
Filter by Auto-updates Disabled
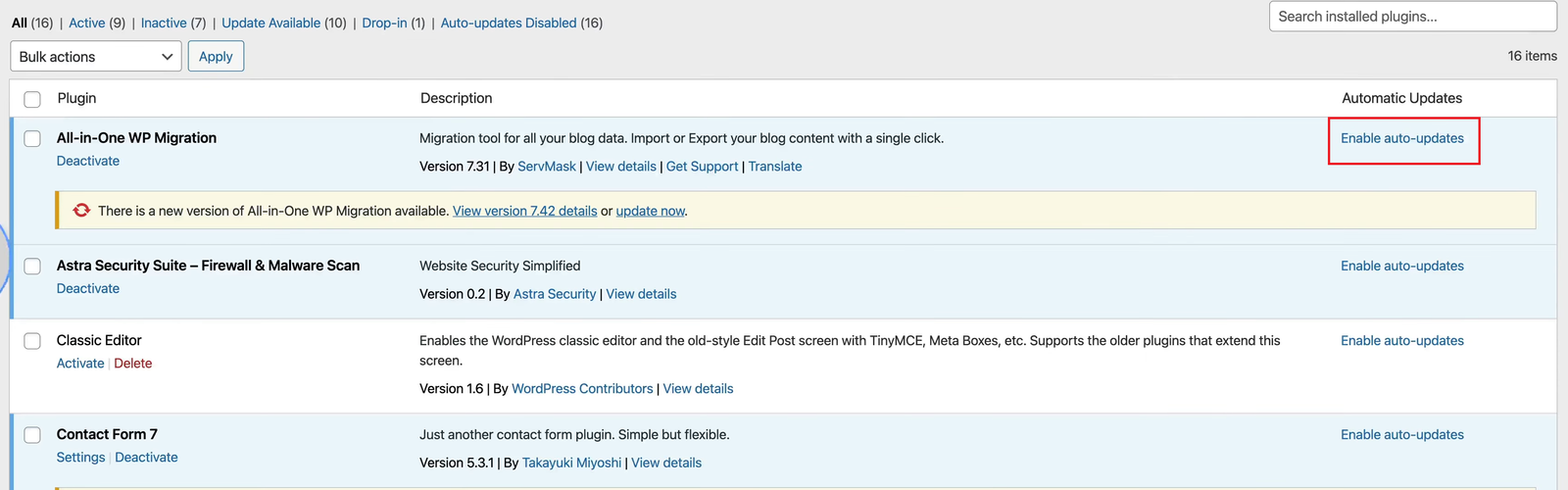[x=509, y=23]
